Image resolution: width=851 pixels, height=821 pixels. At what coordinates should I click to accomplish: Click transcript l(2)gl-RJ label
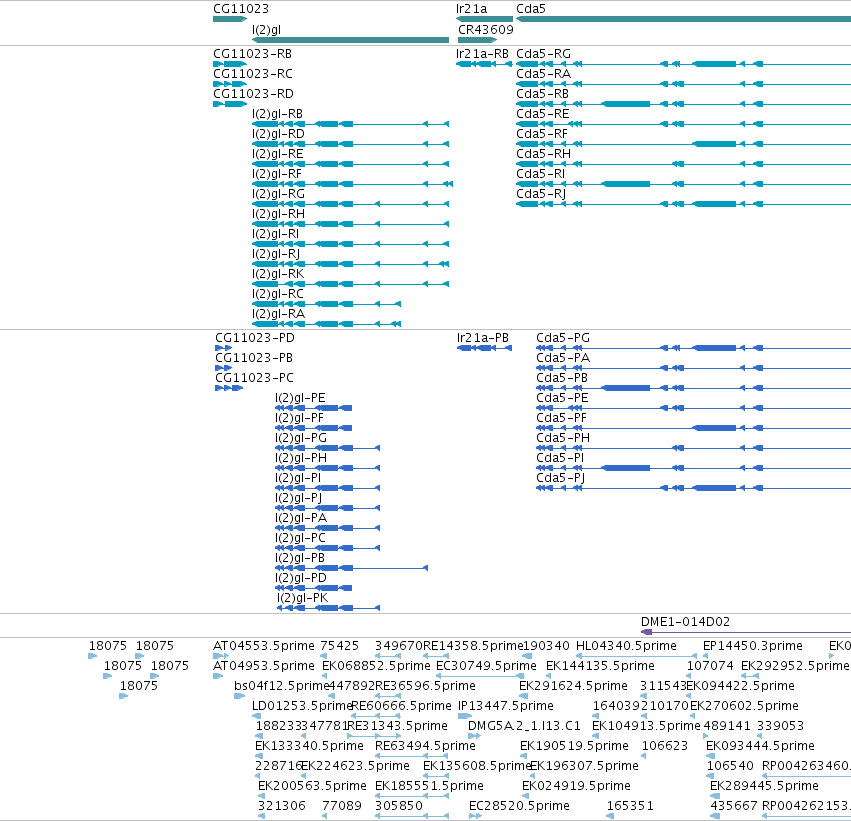click(x=276, y=254)
